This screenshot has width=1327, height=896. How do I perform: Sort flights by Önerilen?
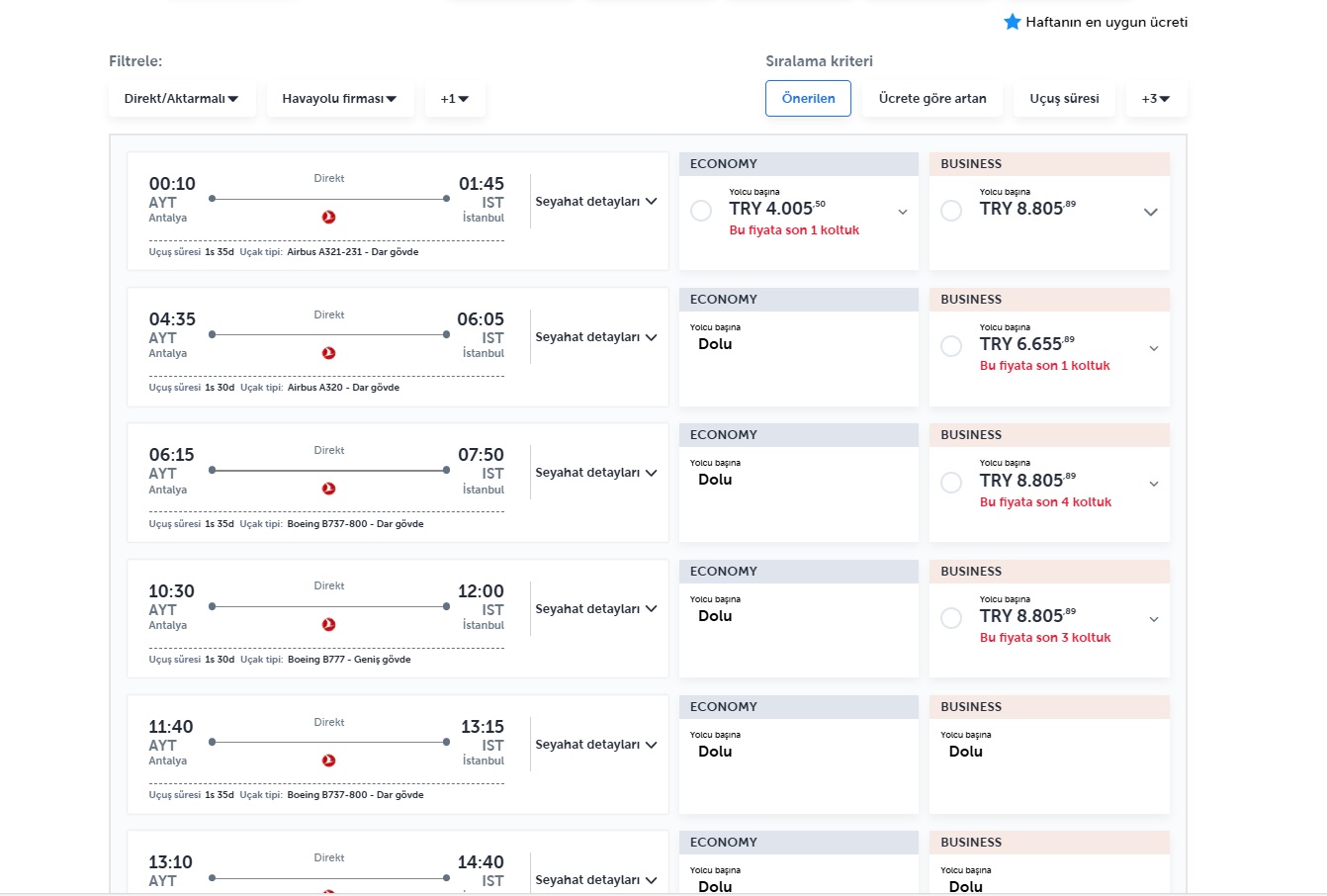point(808,99)
